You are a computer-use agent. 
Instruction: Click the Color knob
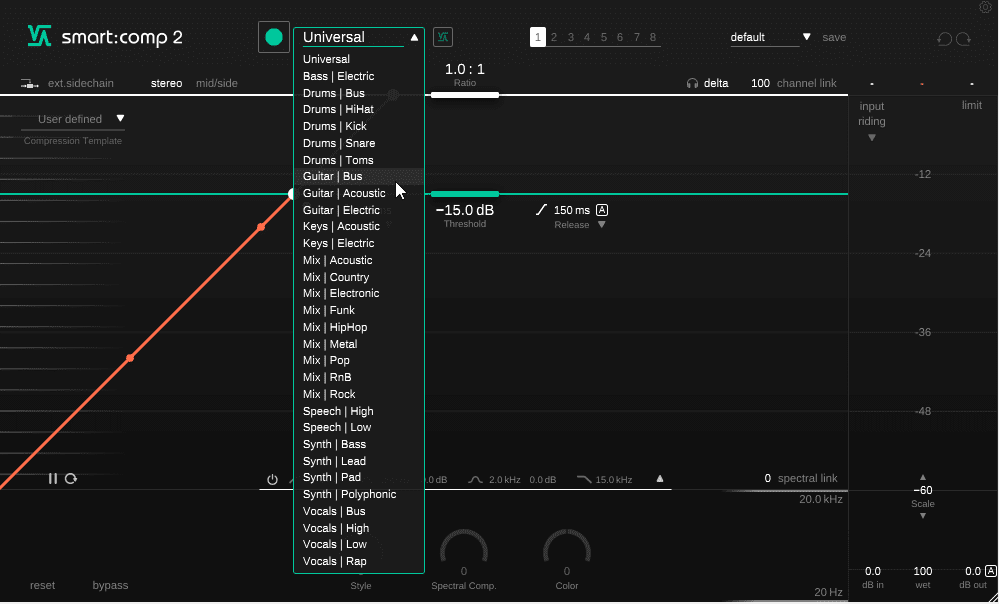[x=566, y=550]
